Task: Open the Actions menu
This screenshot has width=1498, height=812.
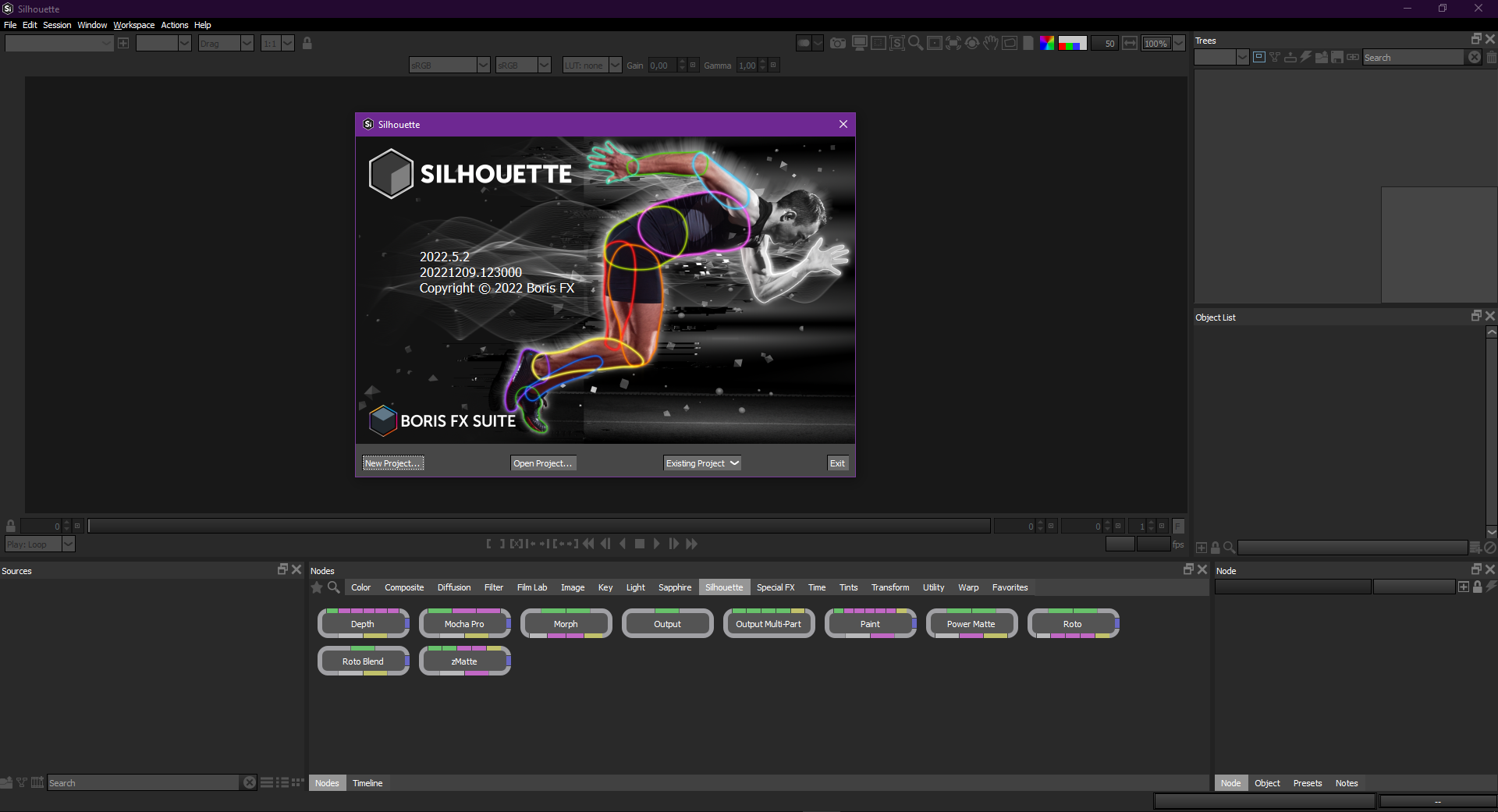Action: 175,25
